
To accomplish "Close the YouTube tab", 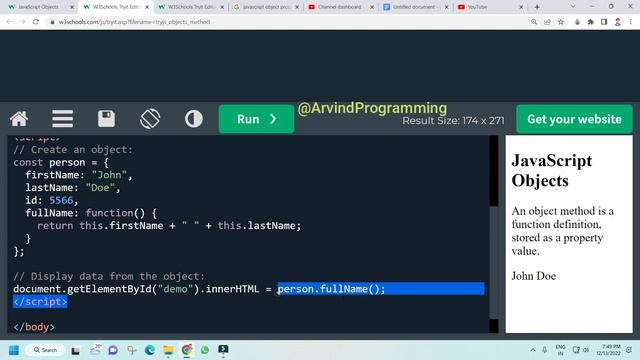I will click(x=521, y=7).
